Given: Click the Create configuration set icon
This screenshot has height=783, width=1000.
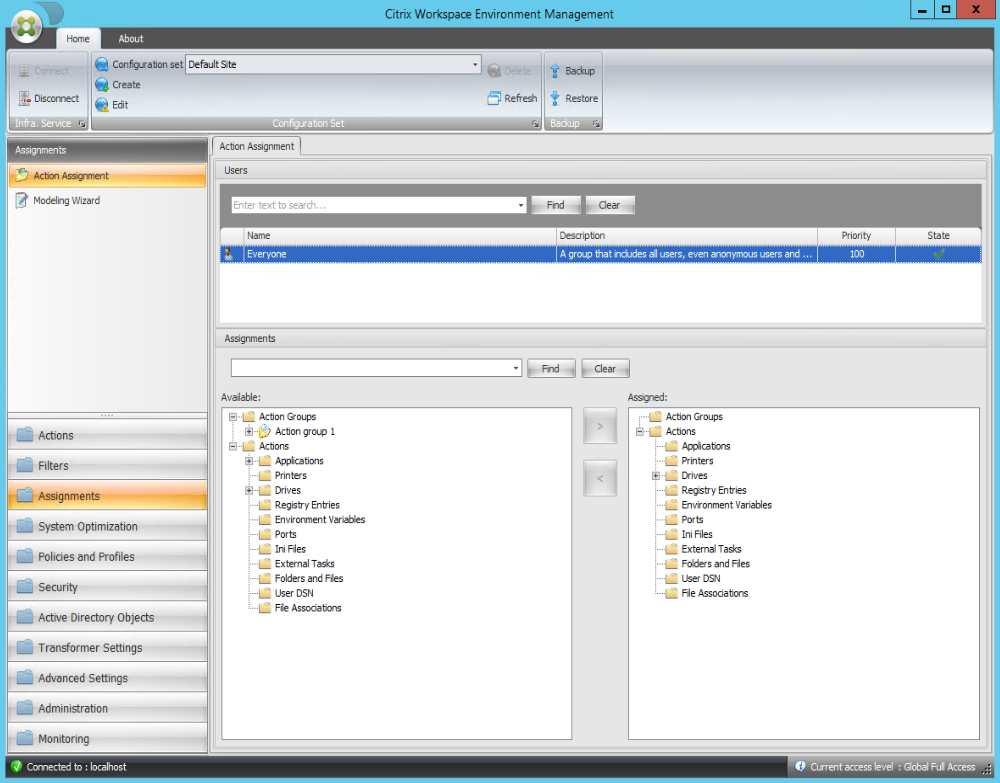Looking at the screenshot, I should coord(102,85).
